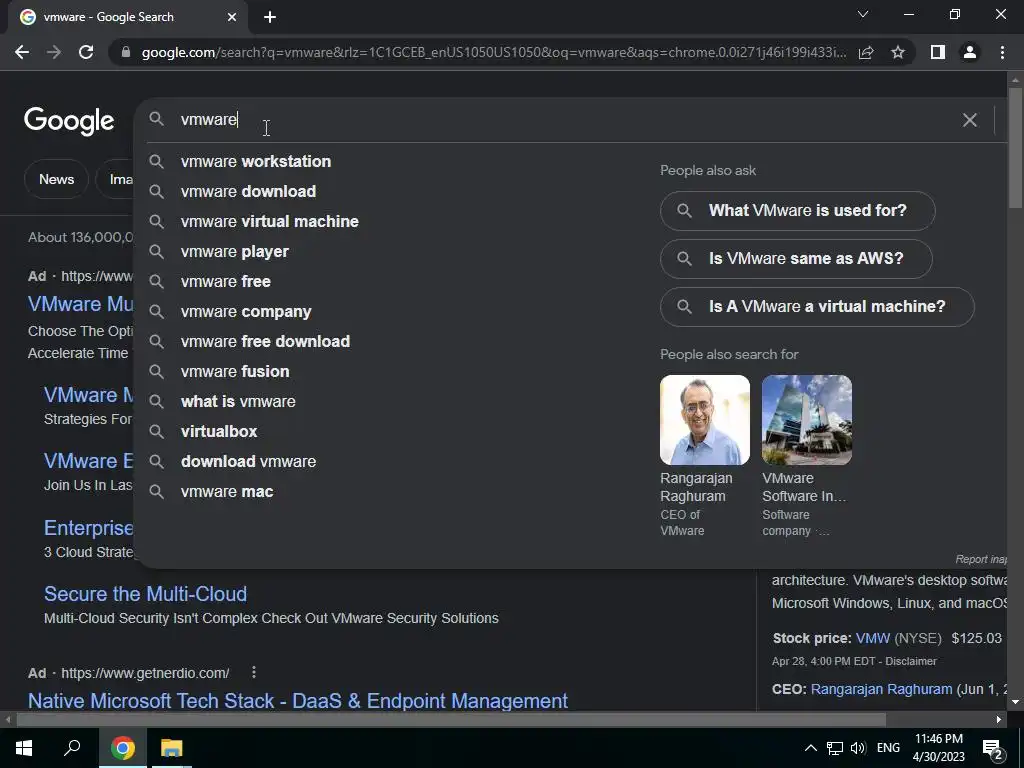Open Rangarajan Raghuram CEO link

(881, 689)
